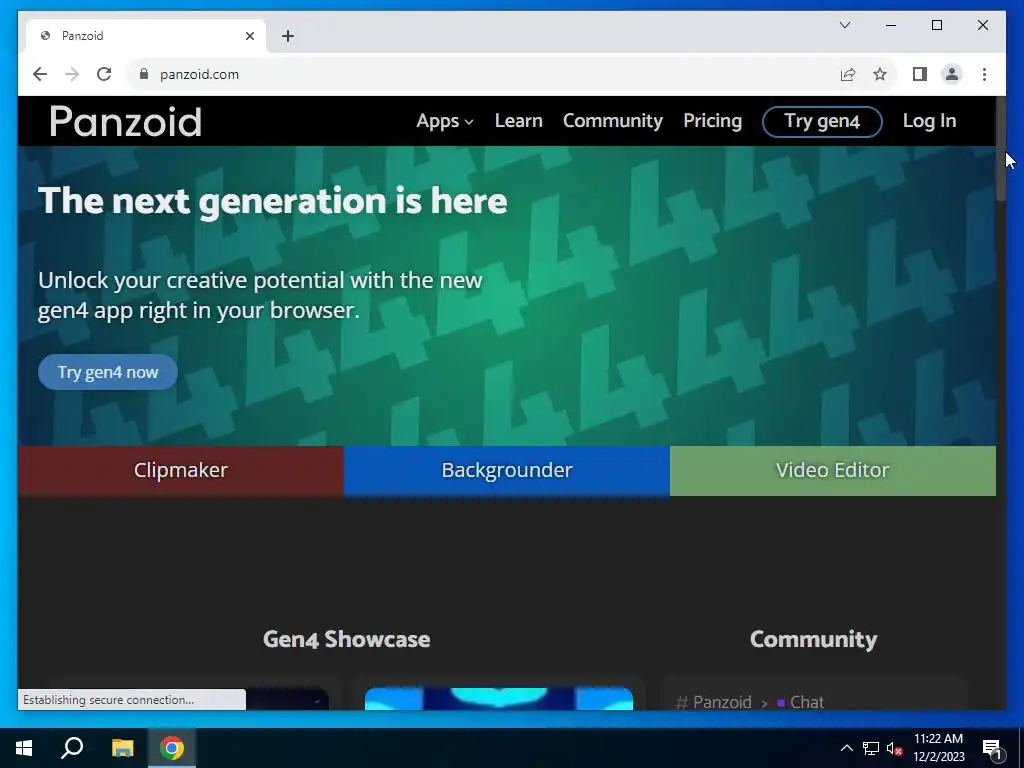Viewport: 1024px width, 768px height.
Task: Click the Try gen4 now button
Action: coord(108,372)
